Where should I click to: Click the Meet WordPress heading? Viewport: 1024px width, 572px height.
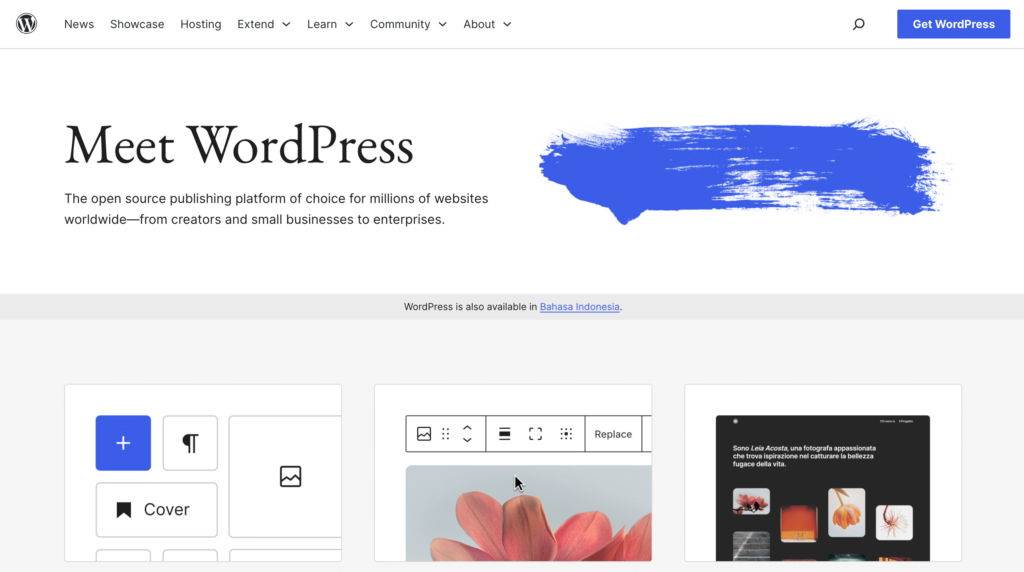coord(239,145)
